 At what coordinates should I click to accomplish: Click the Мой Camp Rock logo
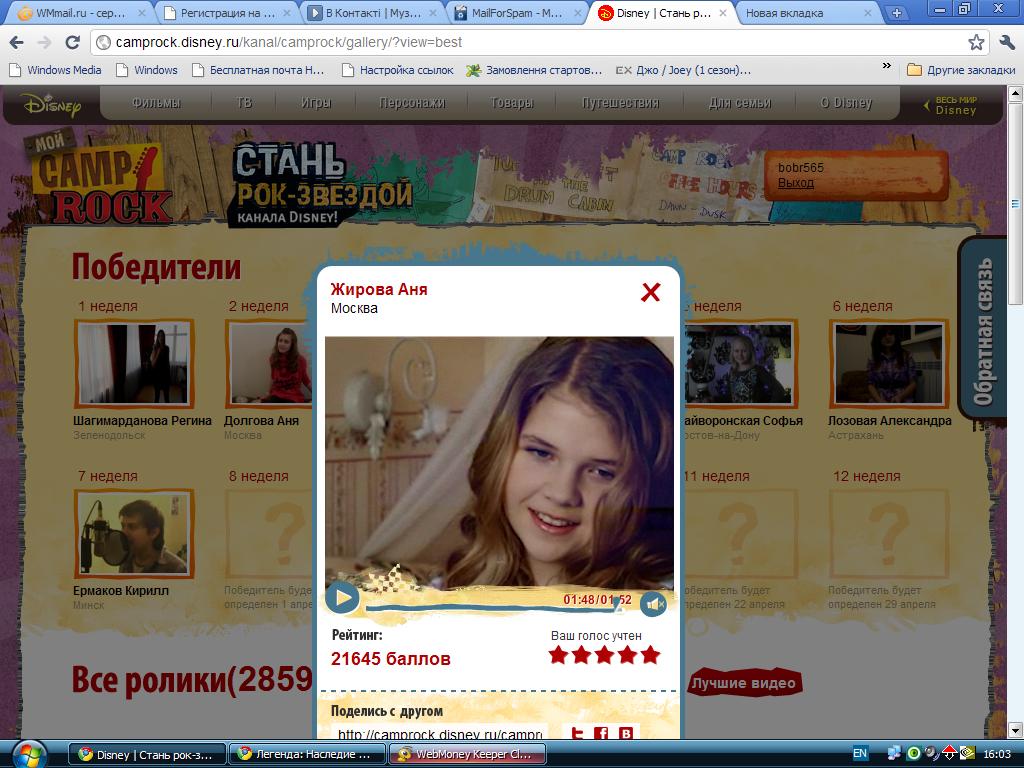tap(98, 178)
